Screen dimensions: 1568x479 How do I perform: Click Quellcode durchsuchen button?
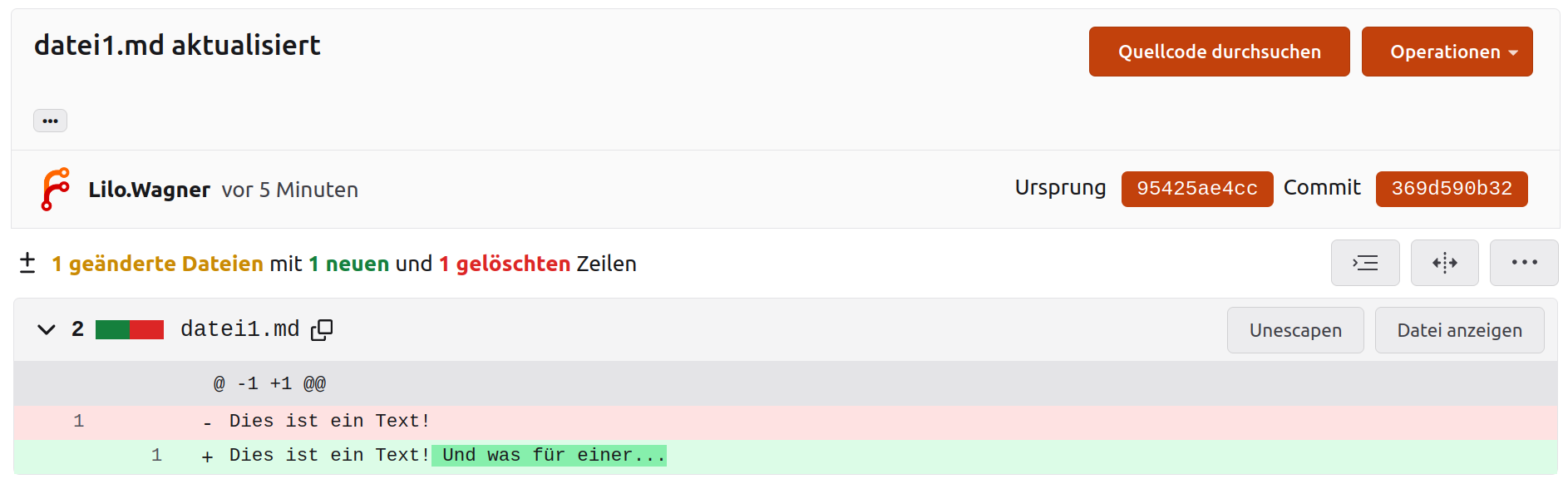coord(1219,52)
